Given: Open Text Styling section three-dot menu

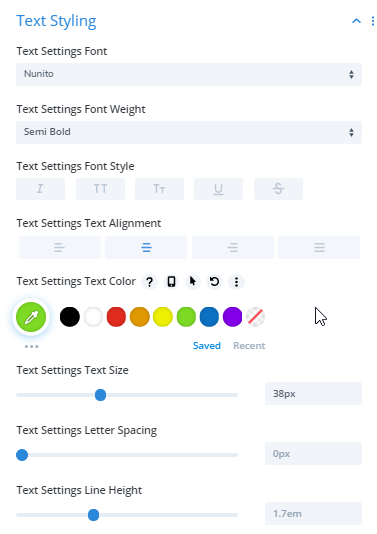Looking at the screenshot, I should (373, 21).
